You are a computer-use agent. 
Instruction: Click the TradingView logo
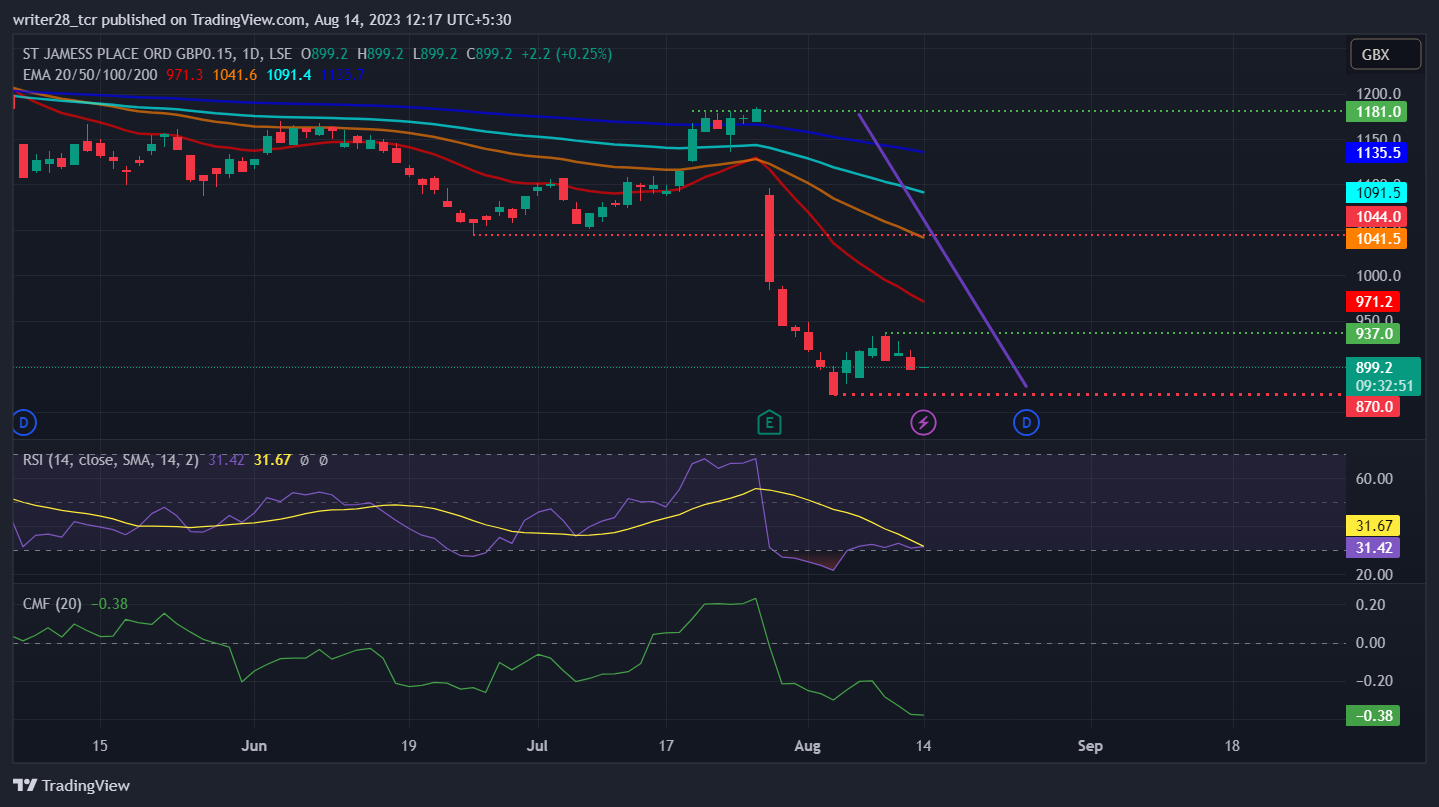click(71, 785)
